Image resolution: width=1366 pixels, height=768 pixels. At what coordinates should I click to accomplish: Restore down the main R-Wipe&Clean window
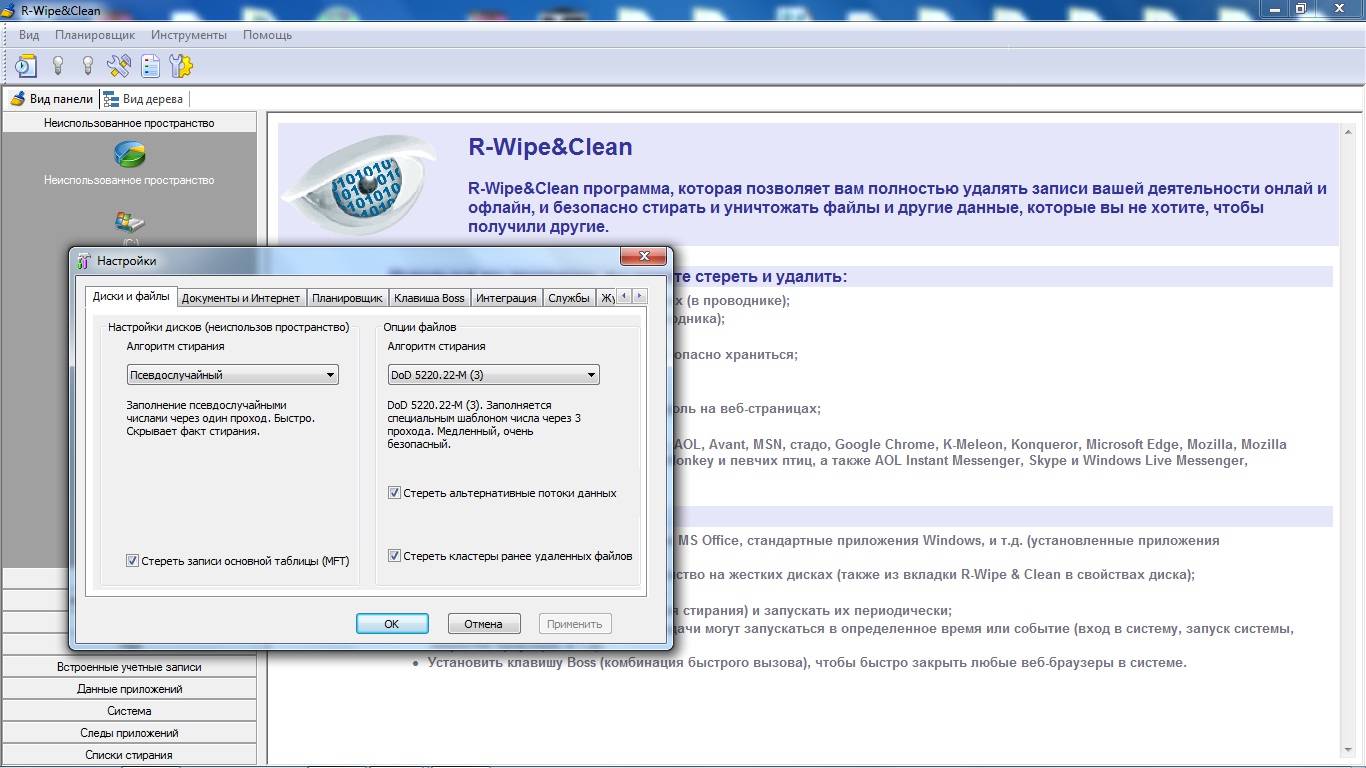1300,9
